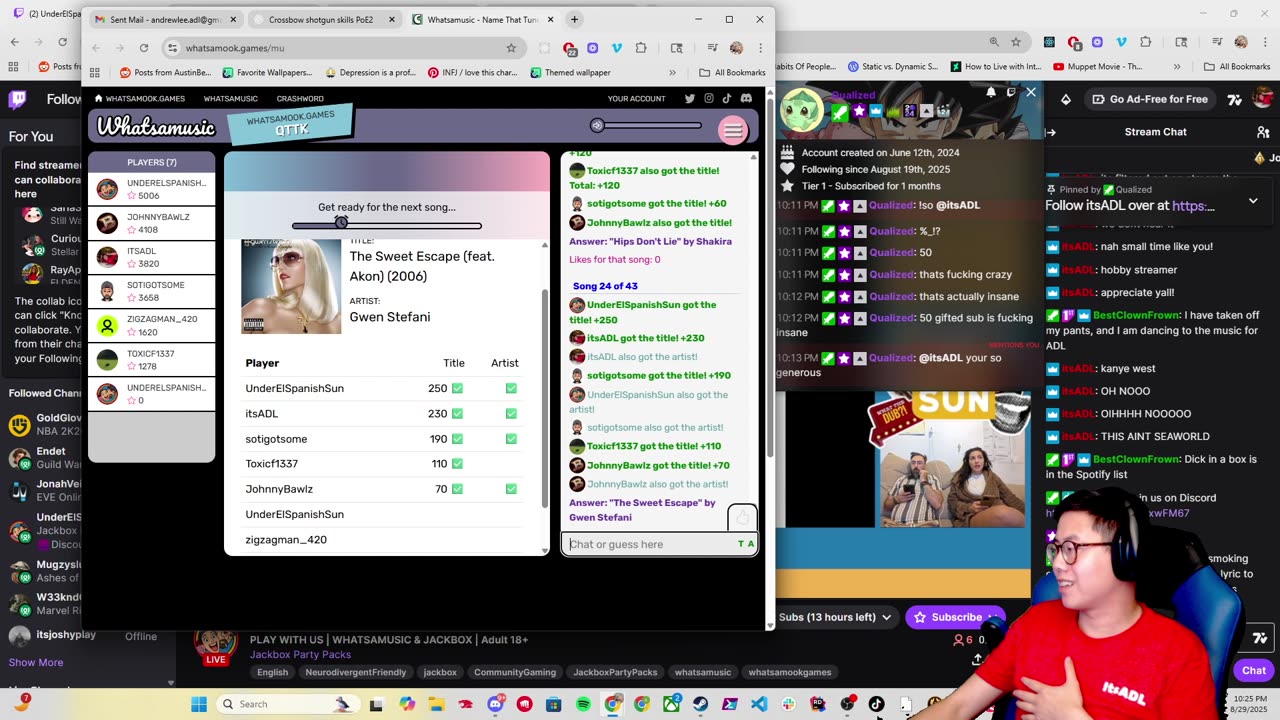Screen dimensions: 1280x720
Task: Click the Twitch logo in background window
Action: 17,99
